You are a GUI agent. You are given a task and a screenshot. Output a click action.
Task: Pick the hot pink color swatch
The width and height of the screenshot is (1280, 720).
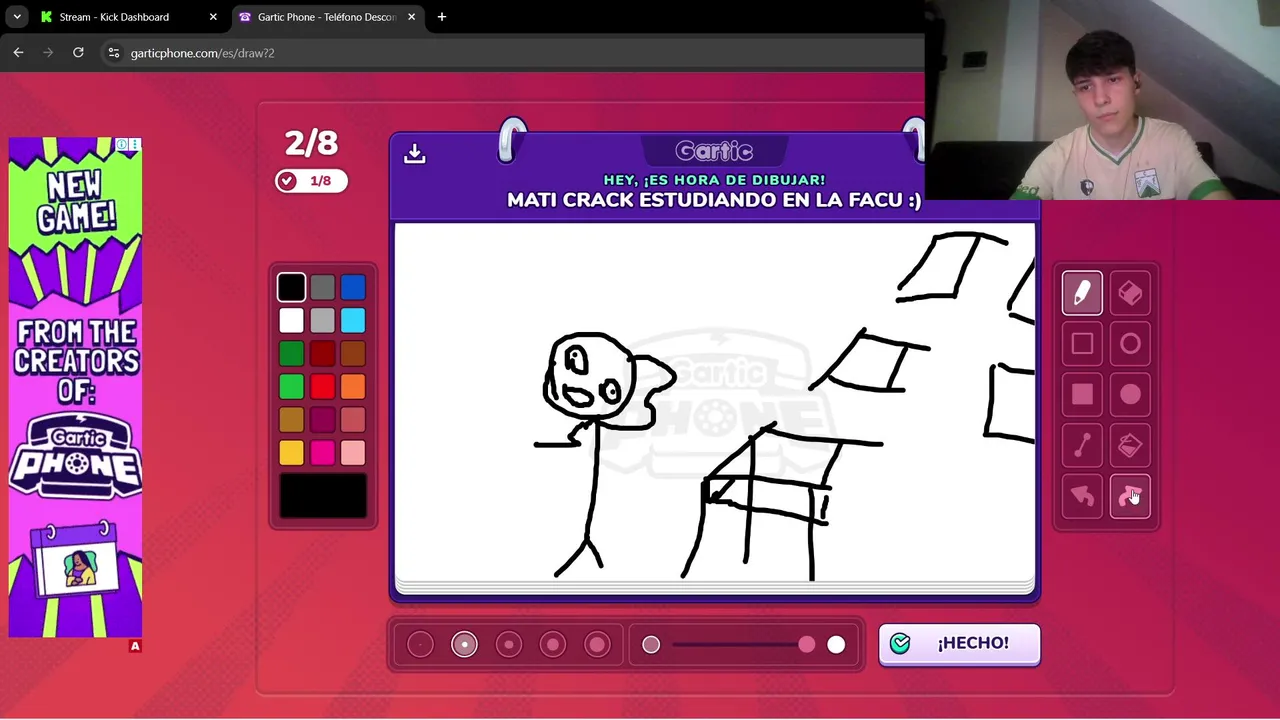coord(322,452)
